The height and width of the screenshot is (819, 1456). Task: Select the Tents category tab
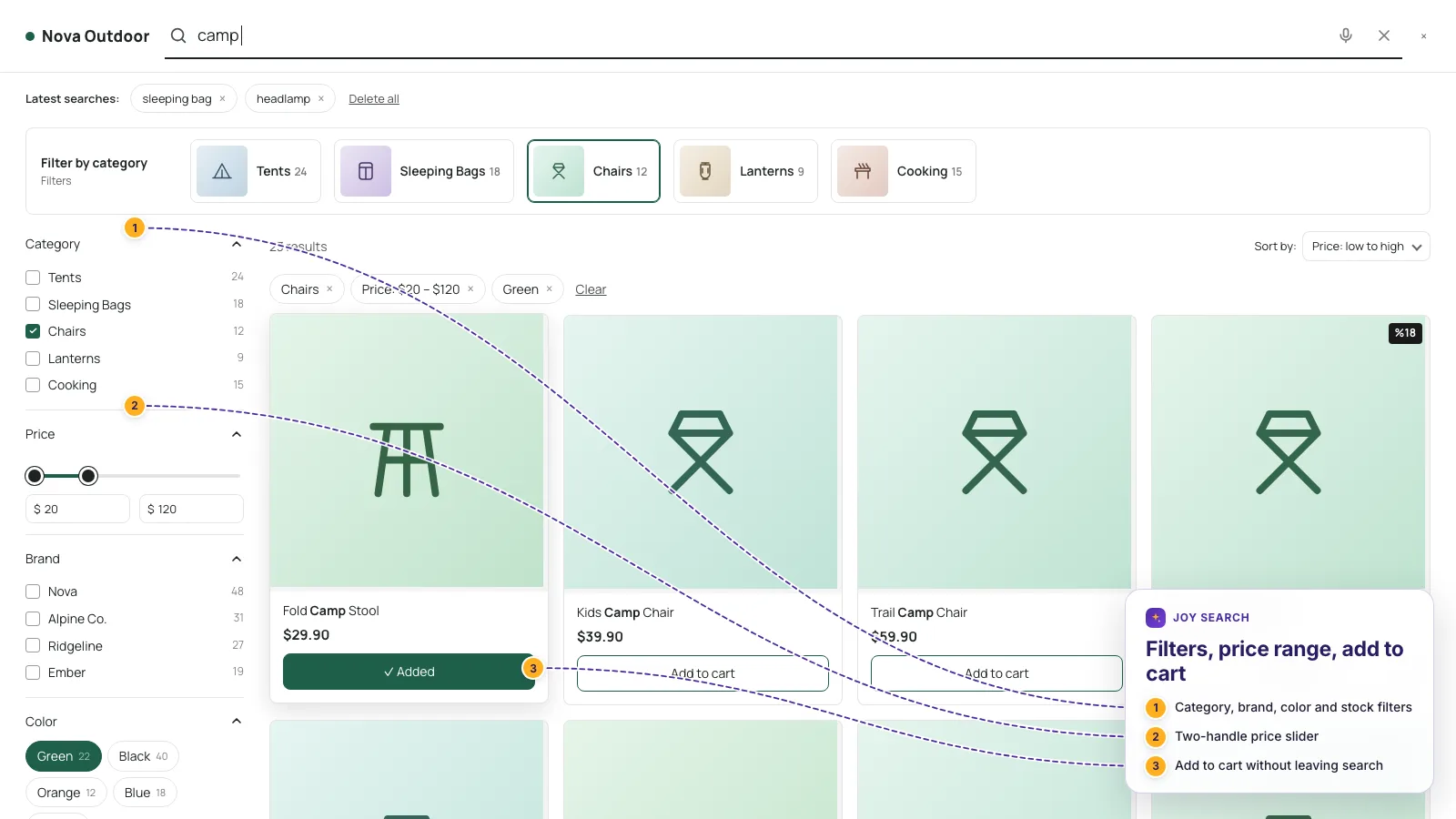pyautogui.click(x=256, y=171)
